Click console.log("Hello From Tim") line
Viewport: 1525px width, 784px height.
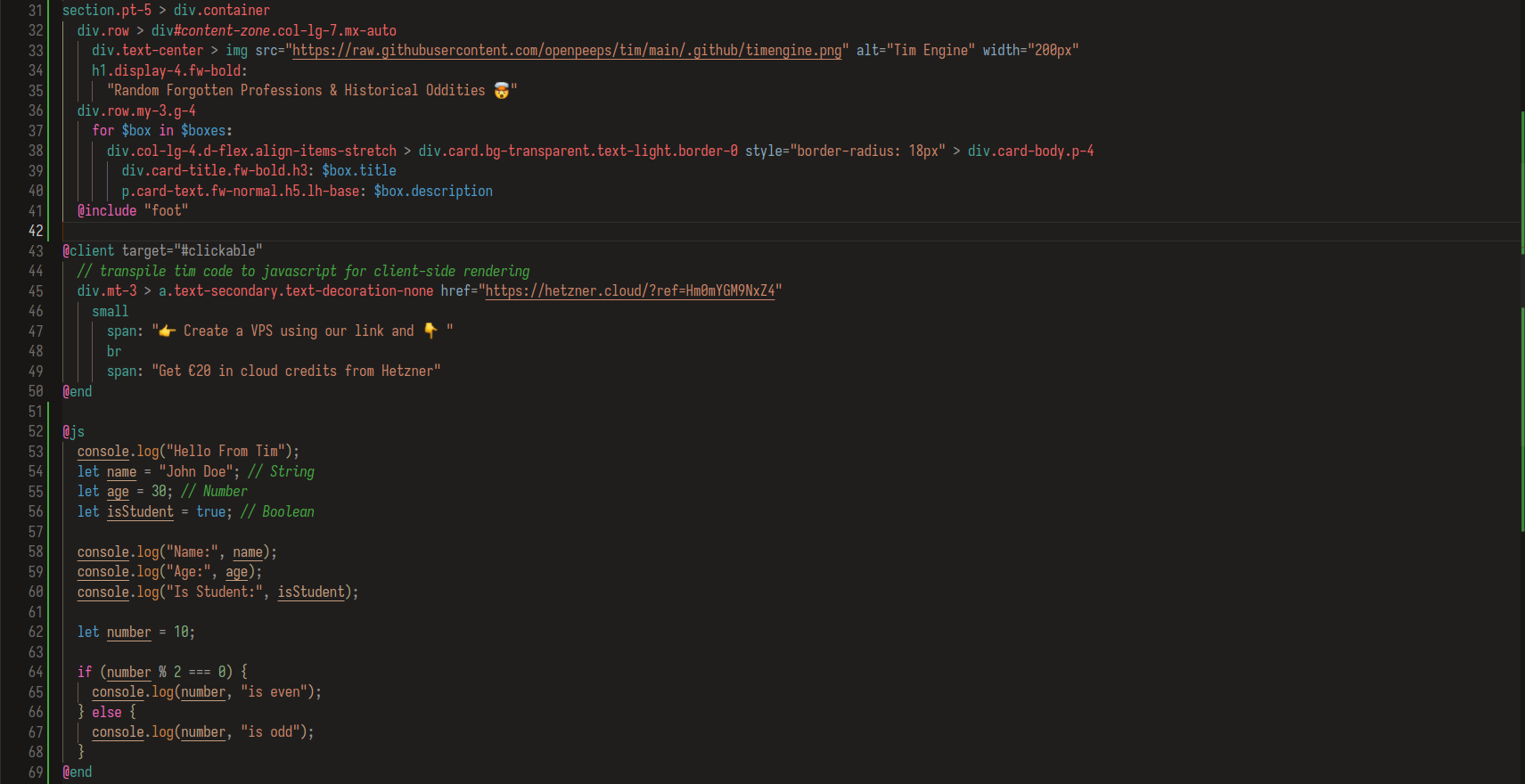[x=188, y=452]
